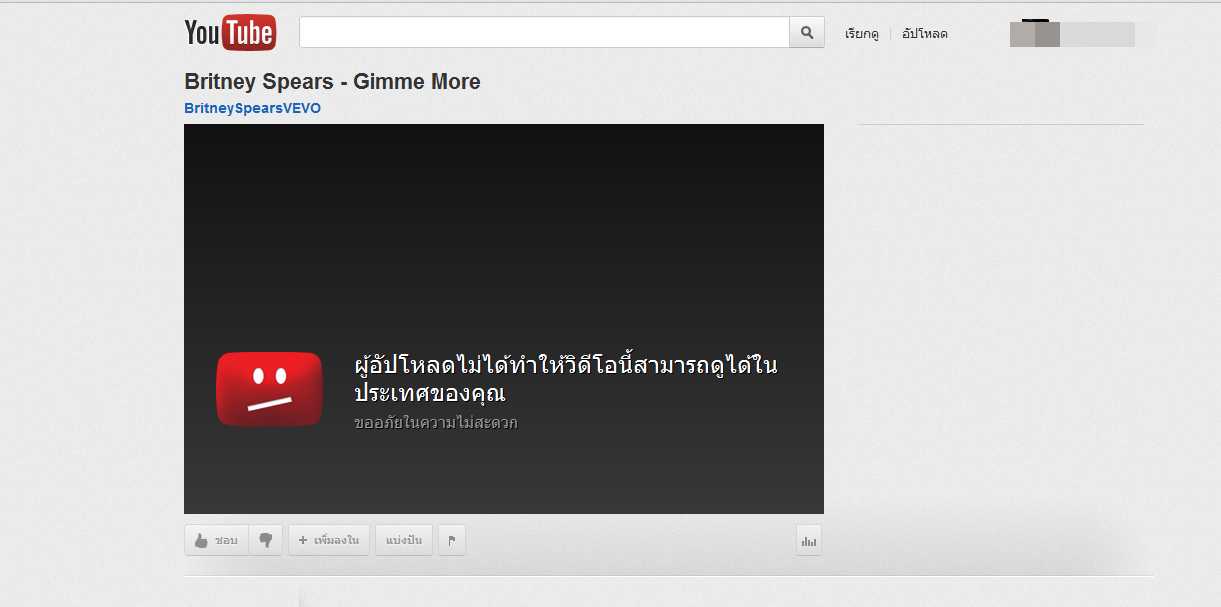
Task: Click the เพิ่มลงใน (Add to) button
Action: point(329,540)
